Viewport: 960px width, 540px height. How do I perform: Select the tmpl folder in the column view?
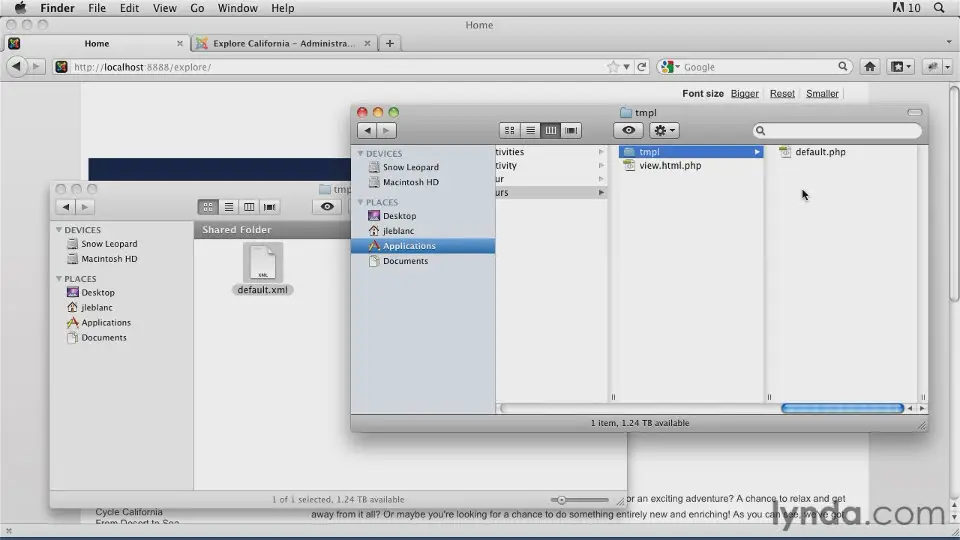690,152
